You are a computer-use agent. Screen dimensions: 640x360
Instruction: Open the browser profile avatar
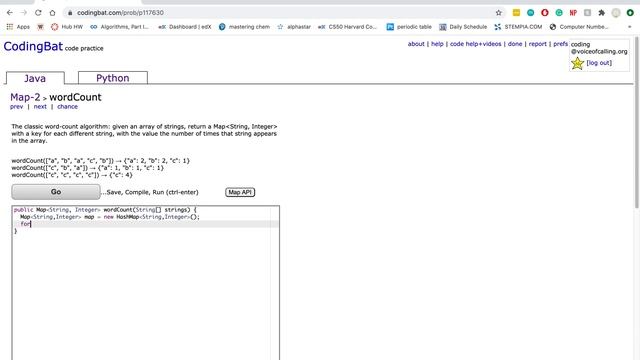pos(616,13)
